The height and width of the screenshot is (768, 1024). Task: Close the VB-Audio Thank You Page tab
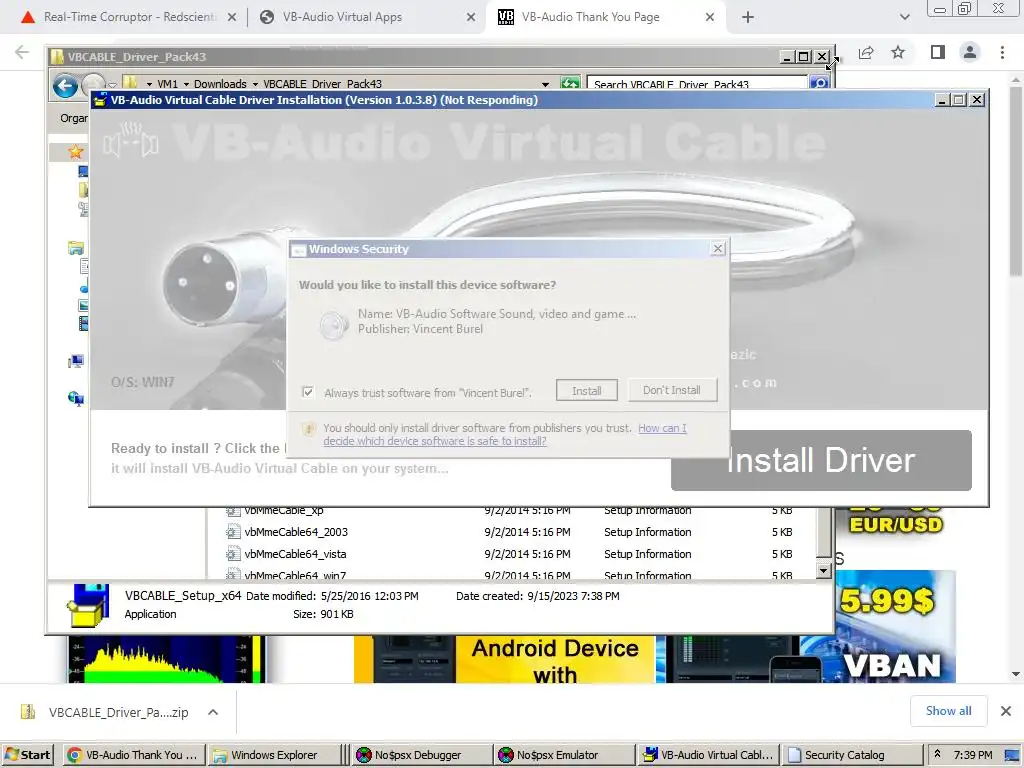(710, 17)
